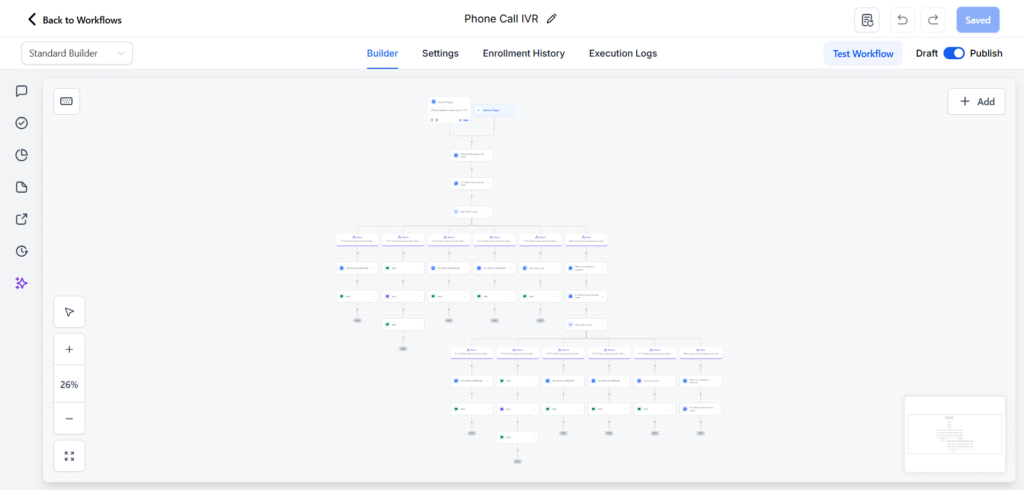Open the clock history sidebar icon

tap(22, 252)
